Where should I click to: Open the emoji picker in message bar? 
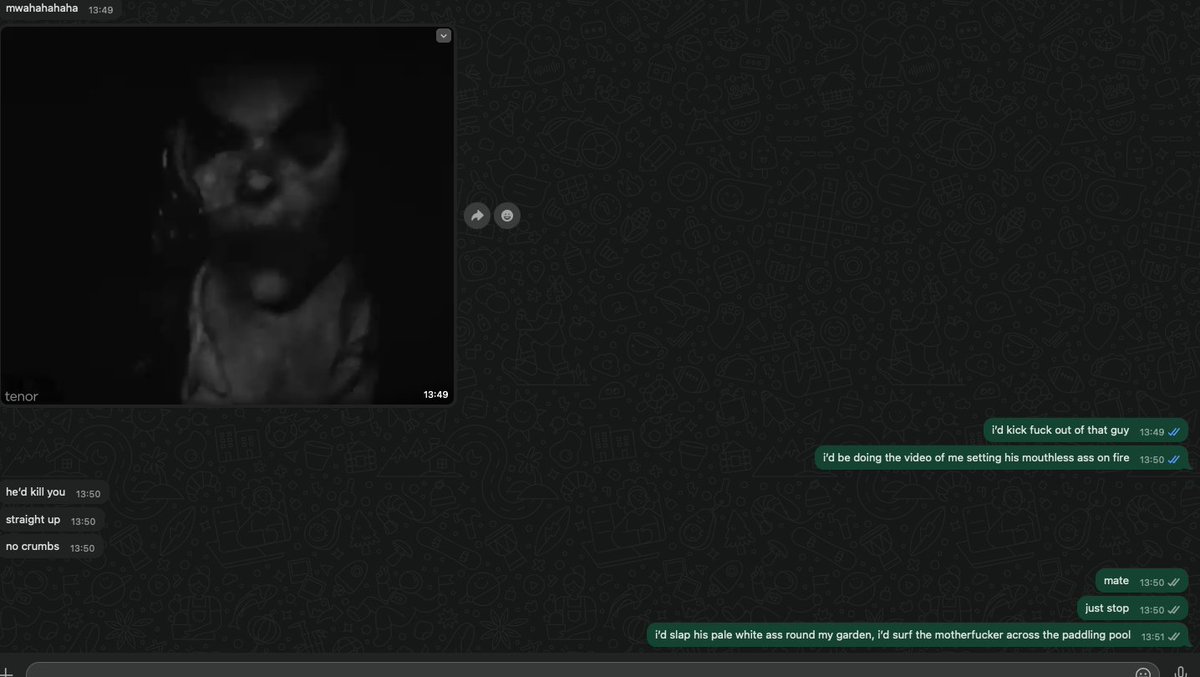[x=1143, y=671]
